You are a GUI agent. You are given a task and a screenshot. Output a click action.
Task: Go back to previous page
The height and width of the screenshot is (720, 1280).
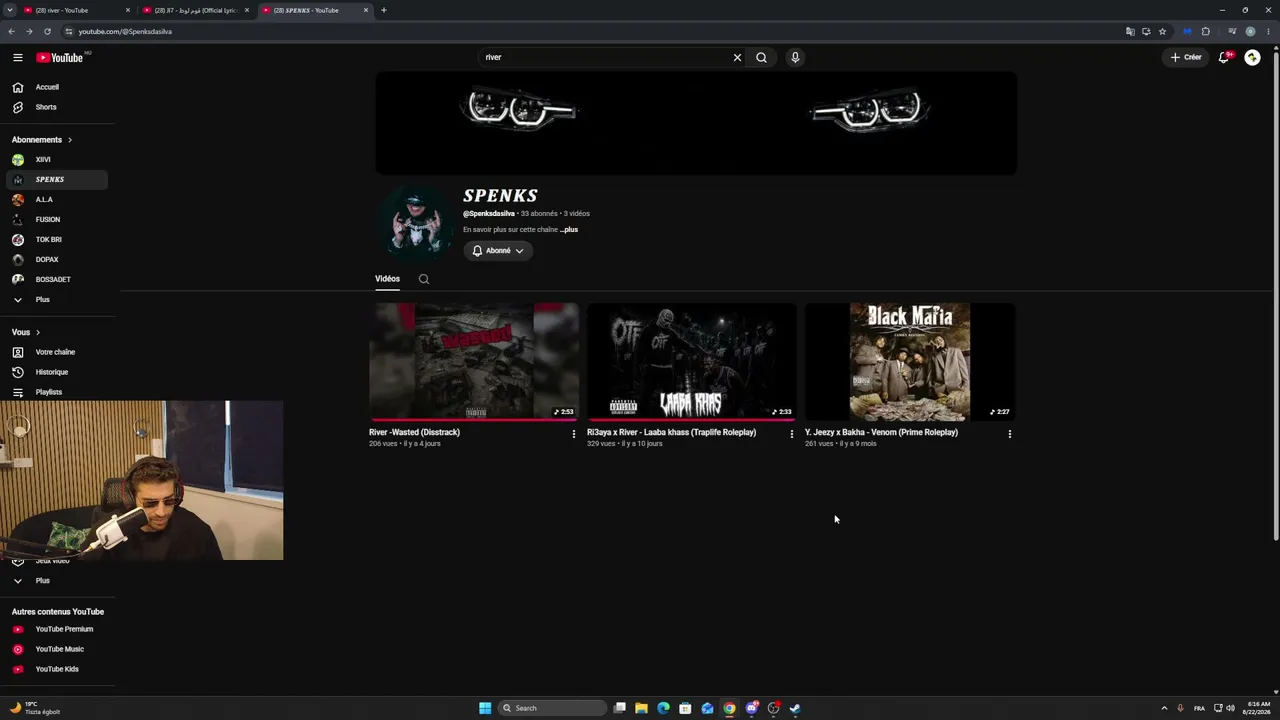tap(12, 31)
